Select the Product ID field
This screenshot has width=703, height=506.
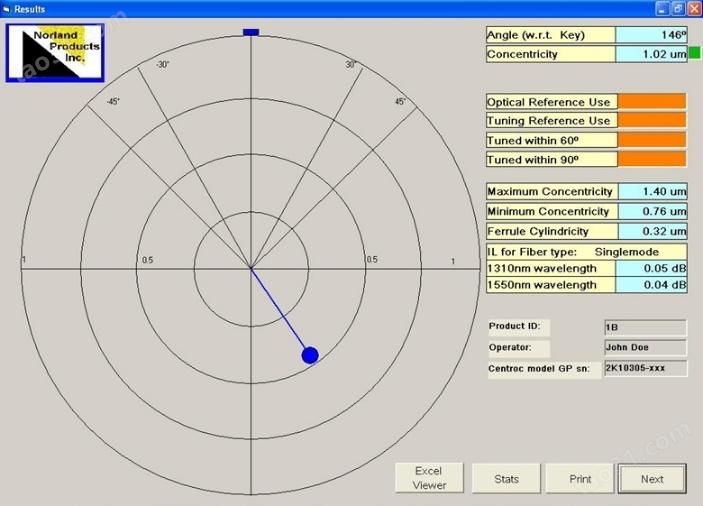click(x=645, y=328)
